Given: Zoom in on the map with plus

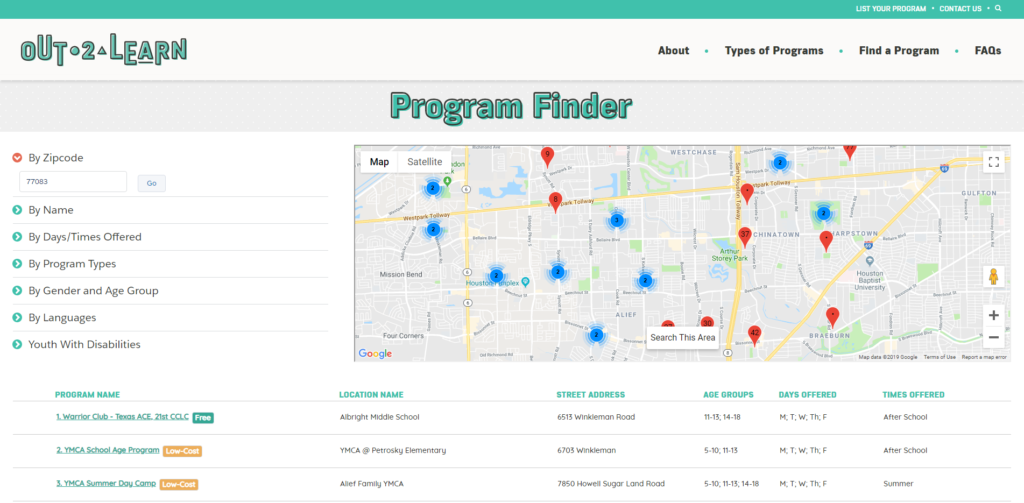Looking at the screenshot, I should coord(993,316).
